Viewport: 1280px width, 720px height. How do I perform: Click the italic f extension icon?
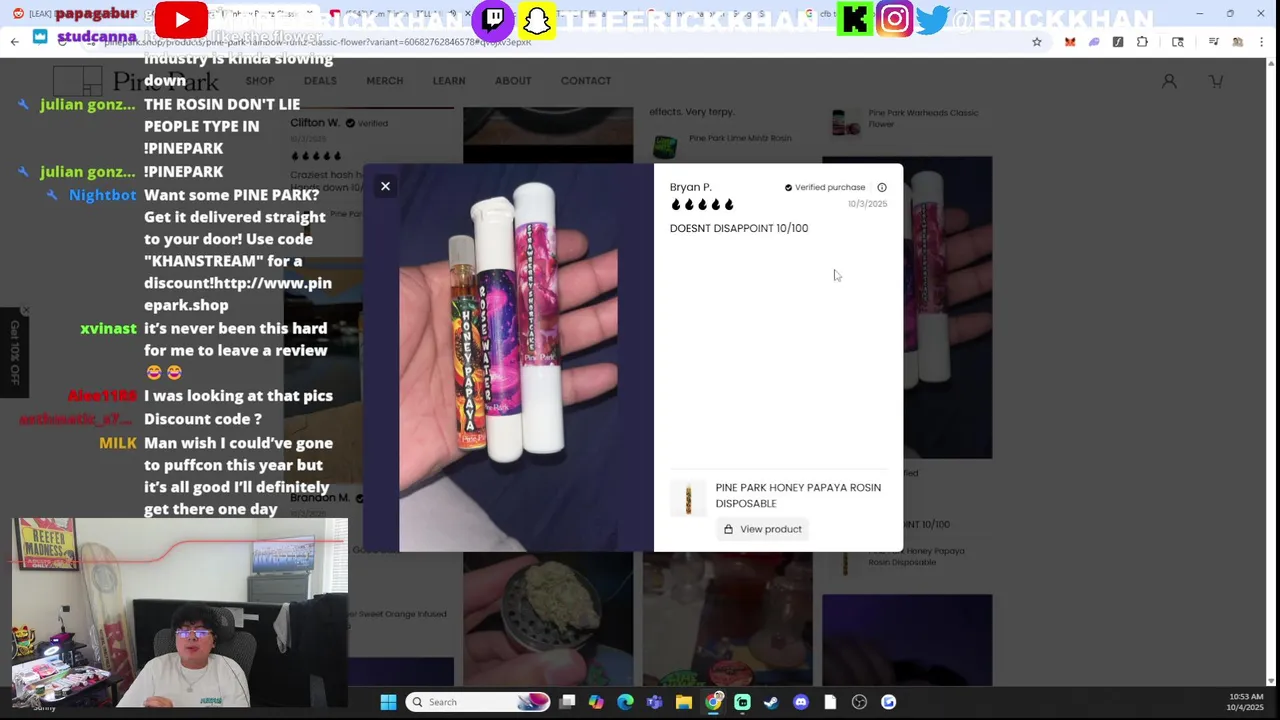[x=1118, y=42]
